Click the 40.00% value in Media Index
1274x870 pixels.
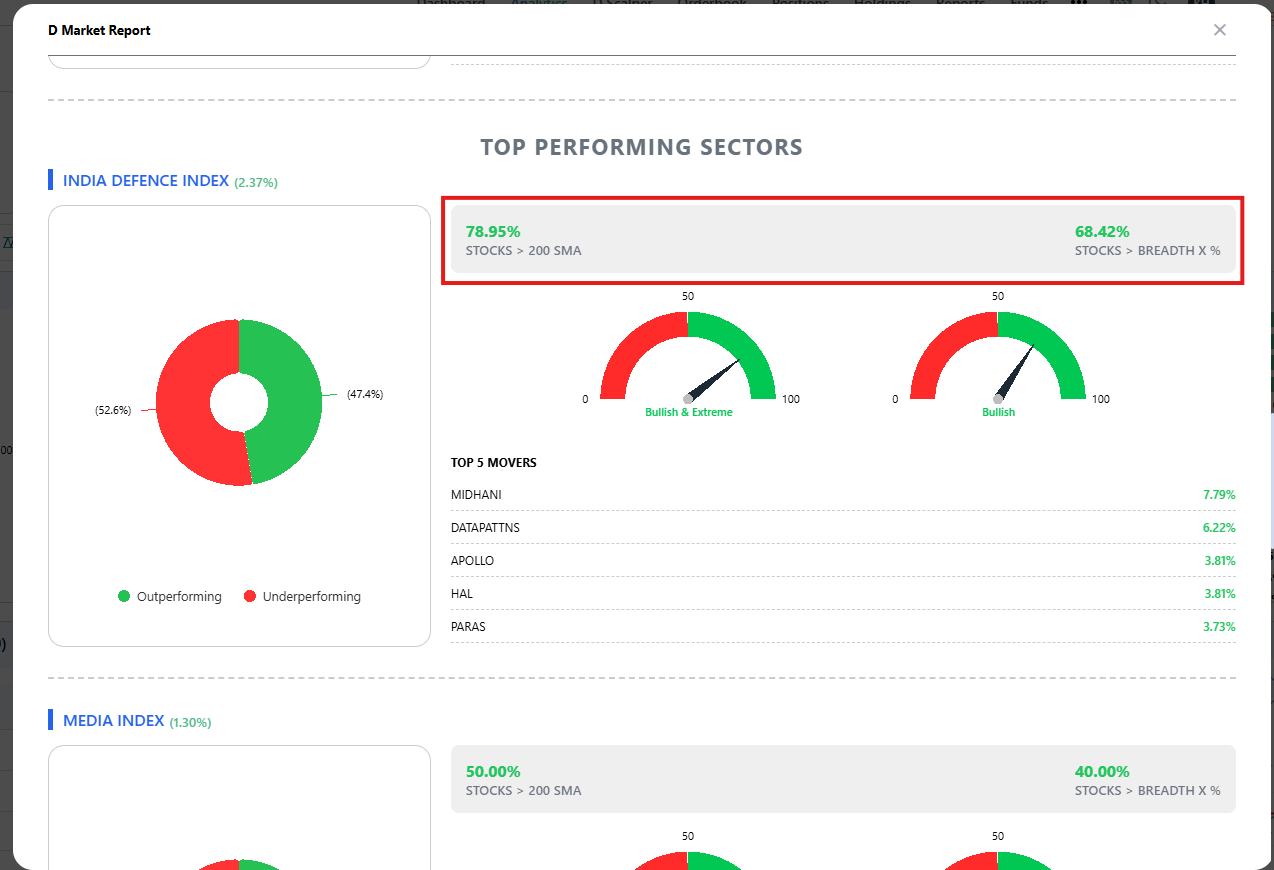(x=1102, y=771)
